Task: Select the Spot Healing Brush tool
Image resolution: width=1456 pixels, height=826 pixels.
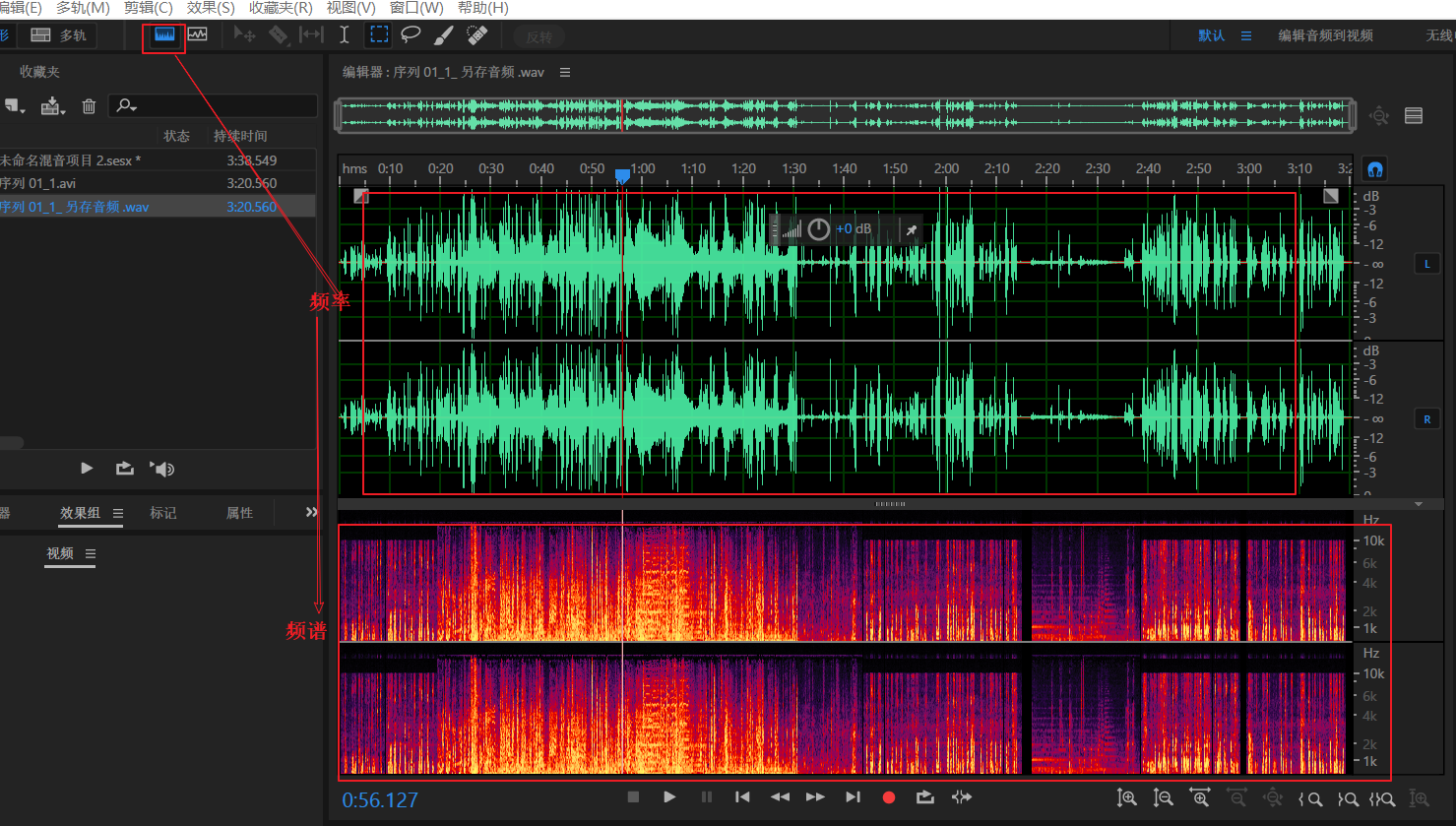Action: (x=477, y=35)
